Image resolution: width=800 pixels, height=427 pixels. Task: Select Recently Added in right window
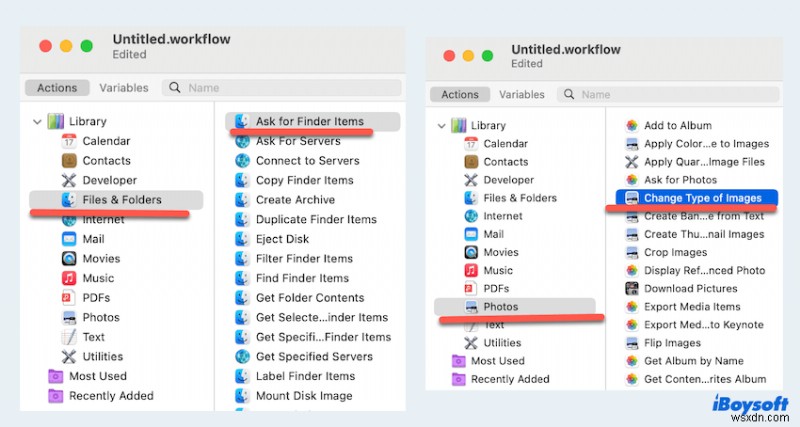click(510, 379)
